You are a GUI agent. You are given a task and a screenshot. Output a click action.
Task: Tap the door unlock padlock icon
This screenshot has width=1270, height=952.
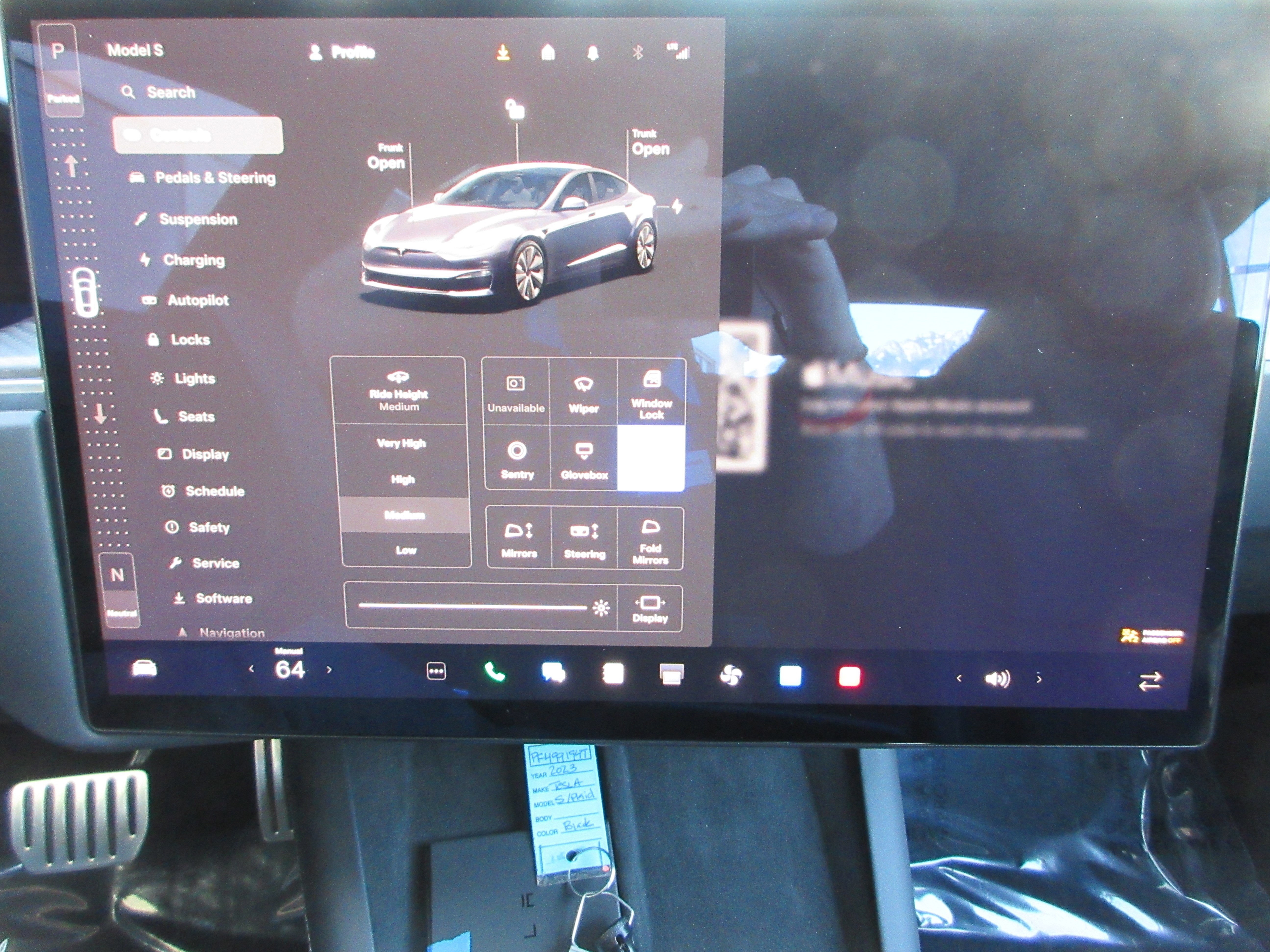pyautogui.click(x=515, y=108)
